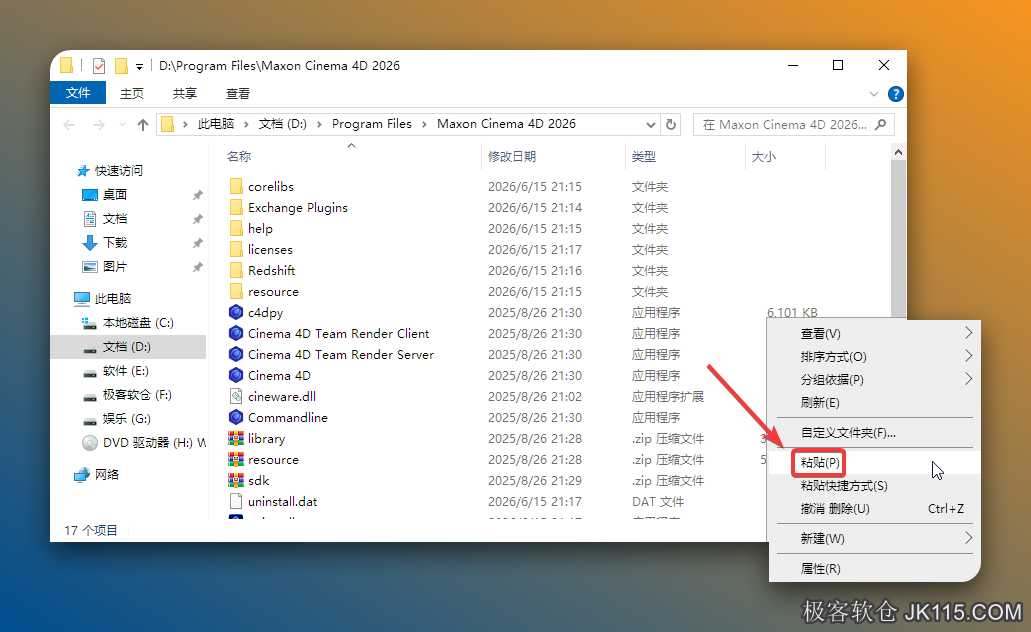Click Properties checkmark icon in title bar

(99, 66)
